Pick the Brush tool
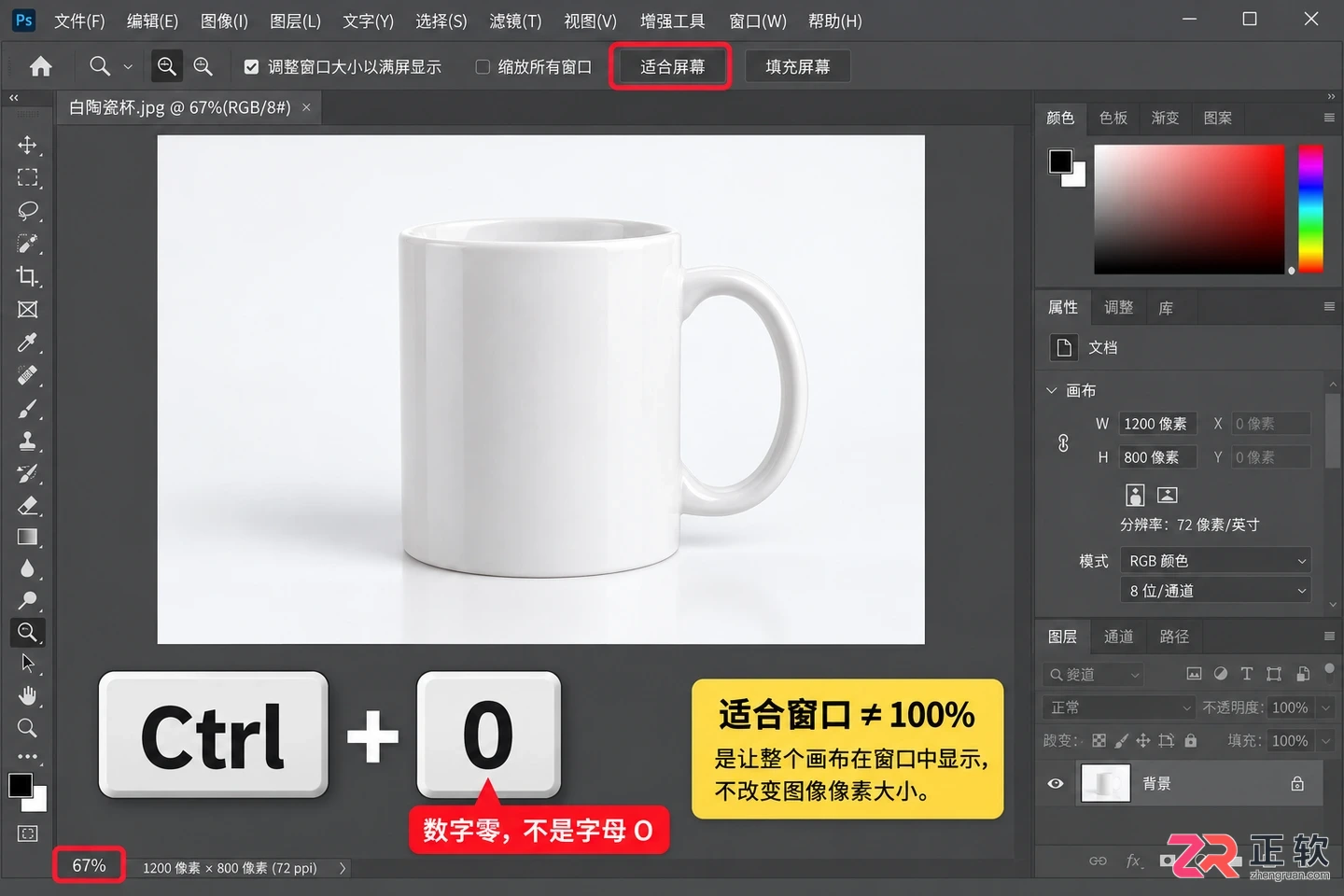The width and height of the screenshot is (1344, 896). (x=27, y=409)
